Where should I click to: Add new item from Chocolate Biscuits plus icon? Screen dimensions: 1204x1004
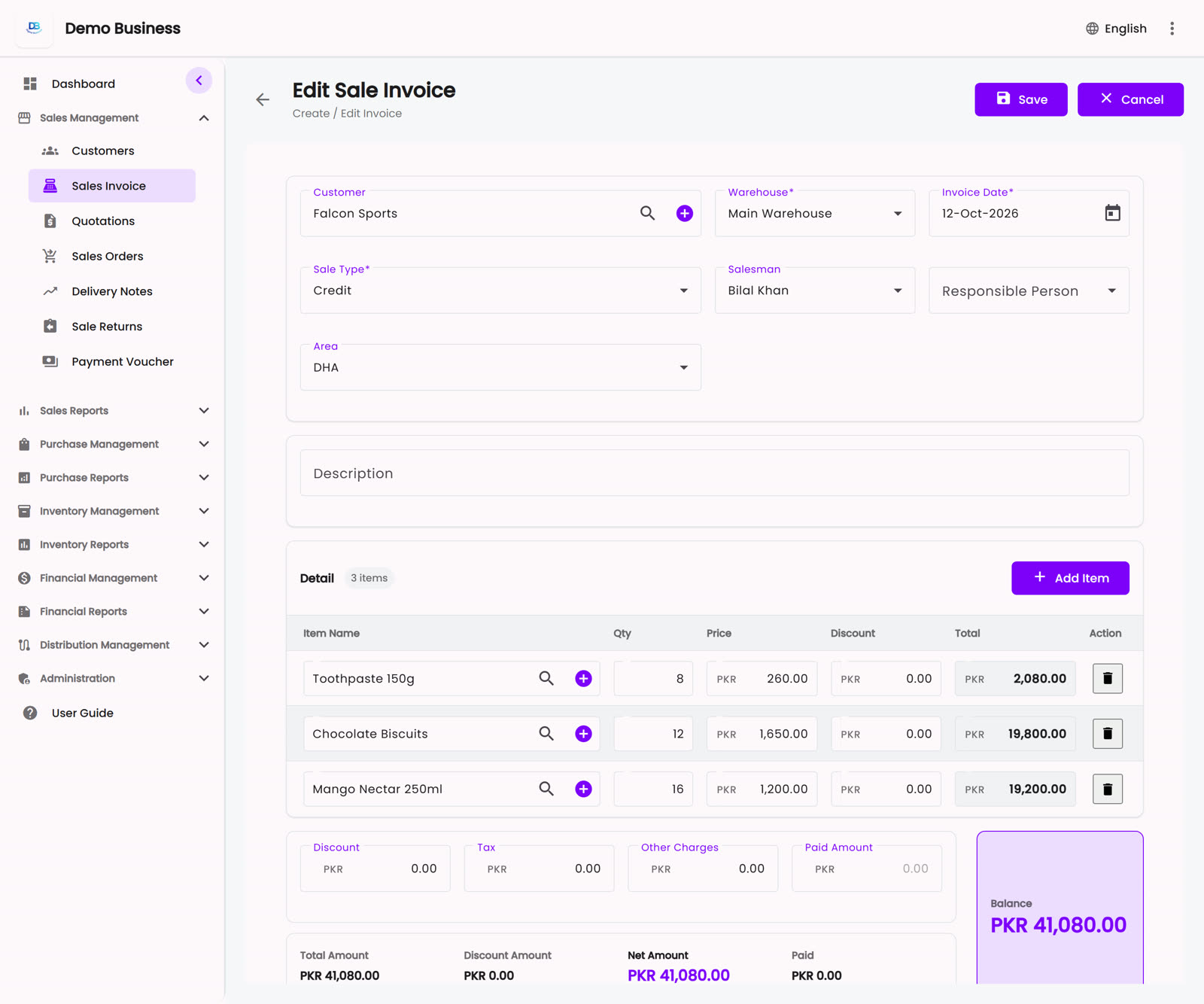[583, 734]
